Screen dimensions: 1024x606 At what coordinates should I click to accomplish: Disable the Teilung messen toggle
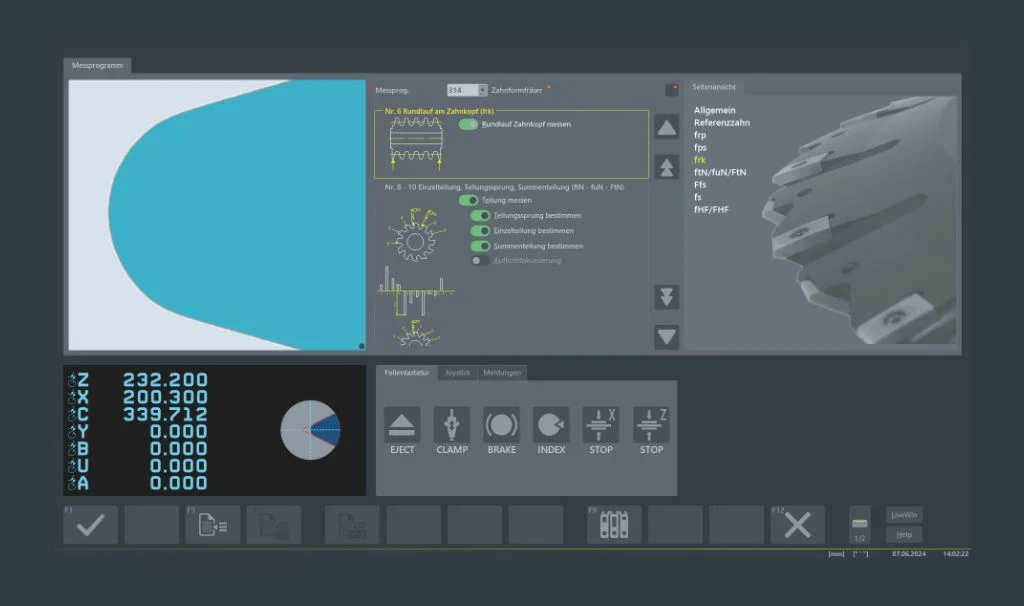click(x=467, y=200)
